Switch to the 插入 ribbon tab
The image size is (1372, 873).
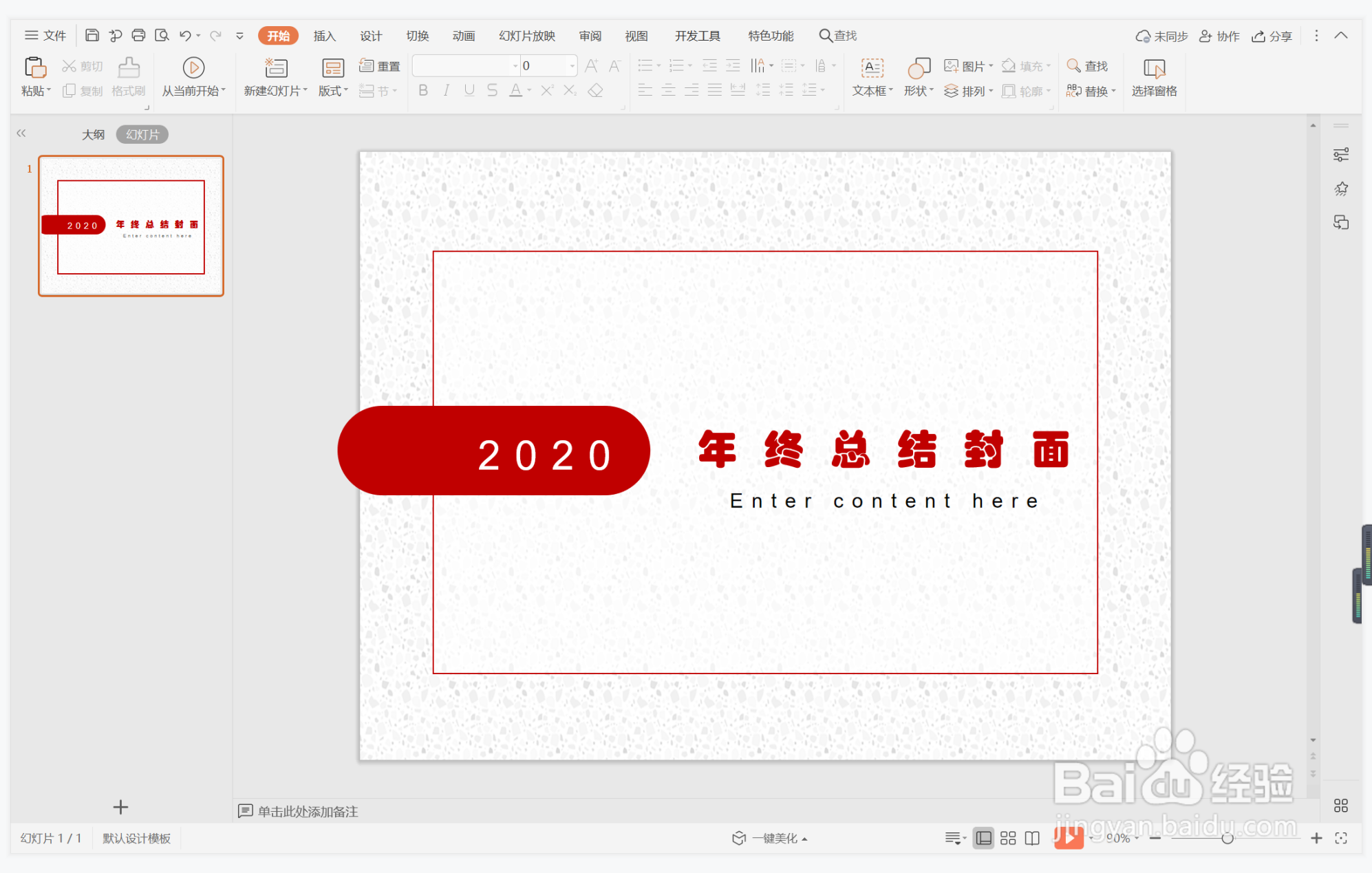click(324, 35)
